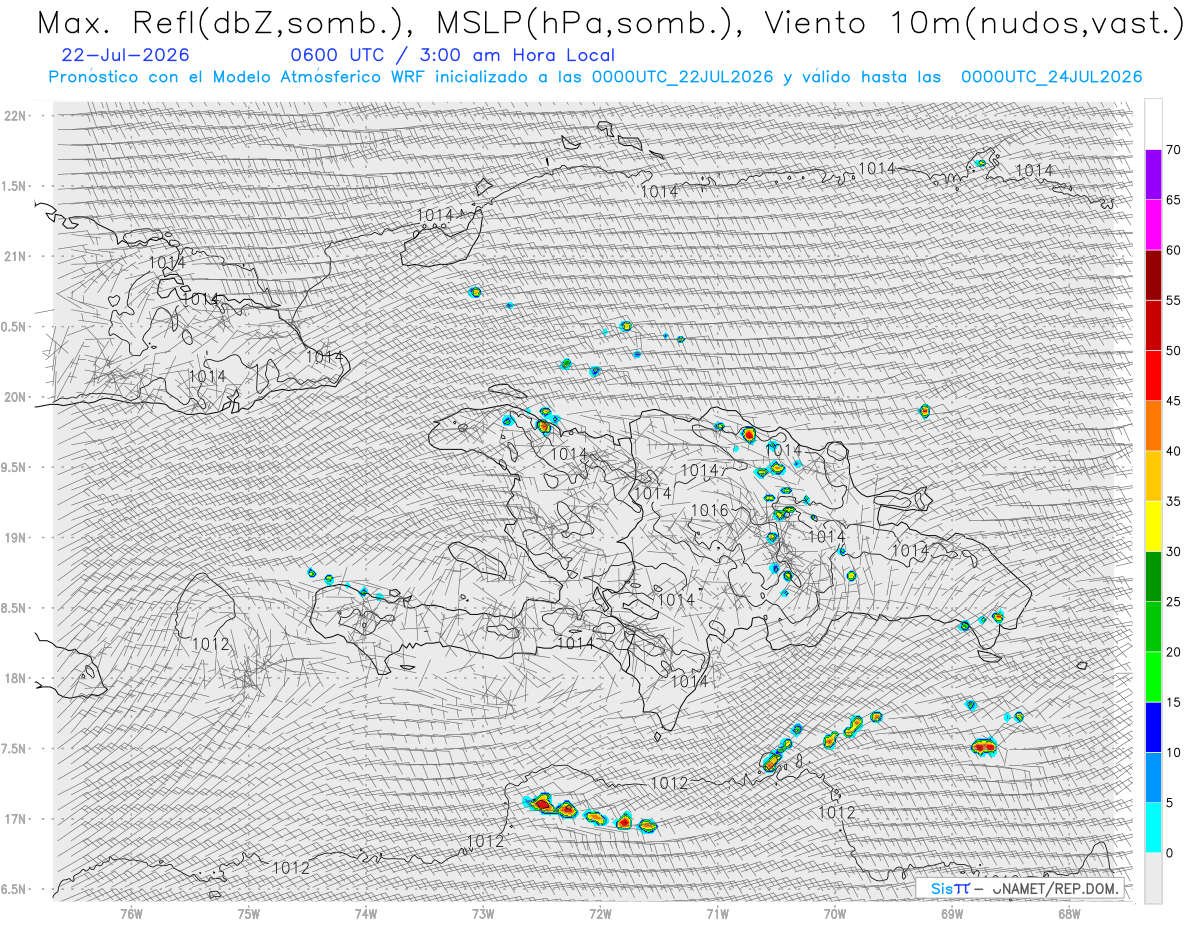Viewport: 1200px width, 927px height.
Task: Click the "18N" latitude axis label
Action: pyautogui.click(x=15, y=678)
